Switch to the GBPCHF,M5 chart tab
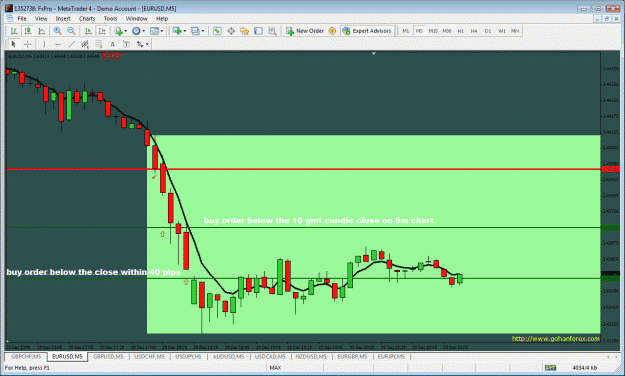The height and width of the screenshot is (376, 625). (26, 356)
